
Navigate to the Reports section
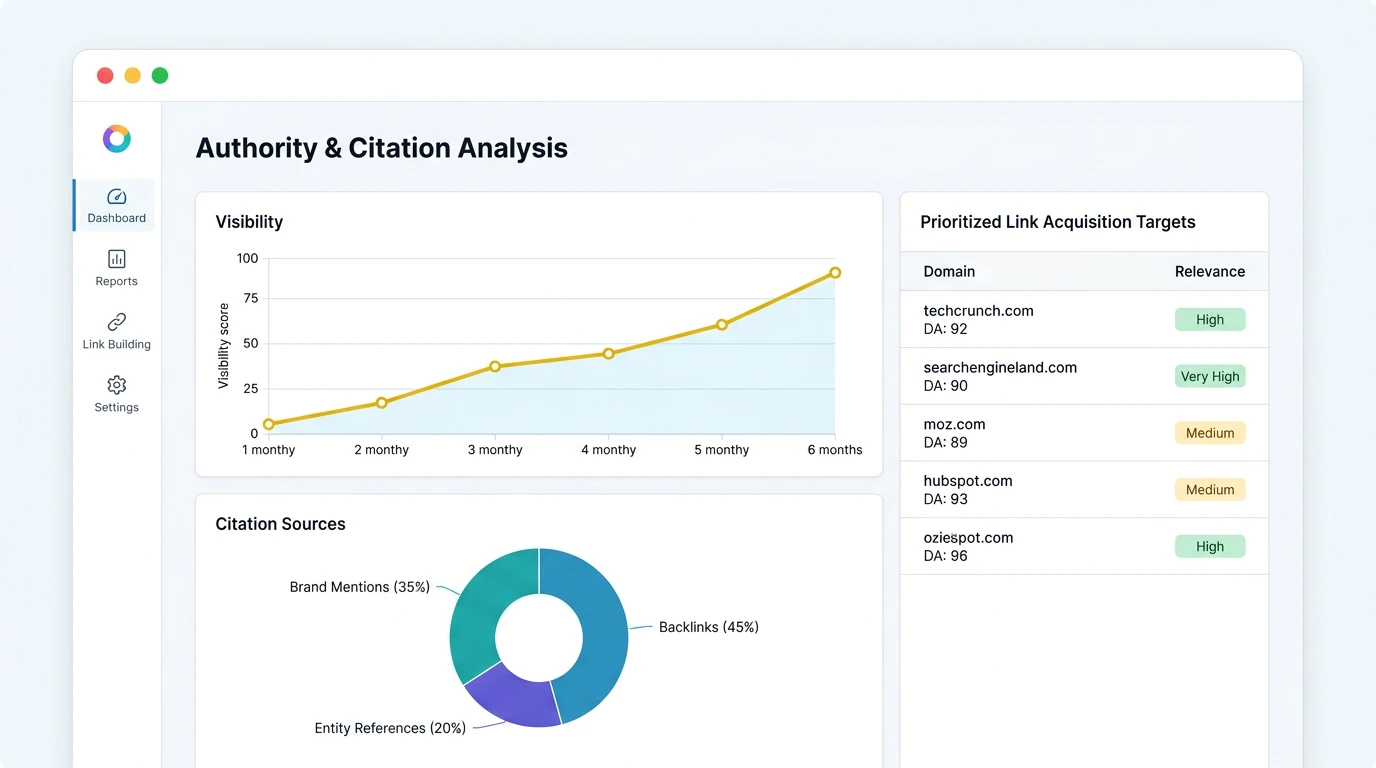point(116,270)
